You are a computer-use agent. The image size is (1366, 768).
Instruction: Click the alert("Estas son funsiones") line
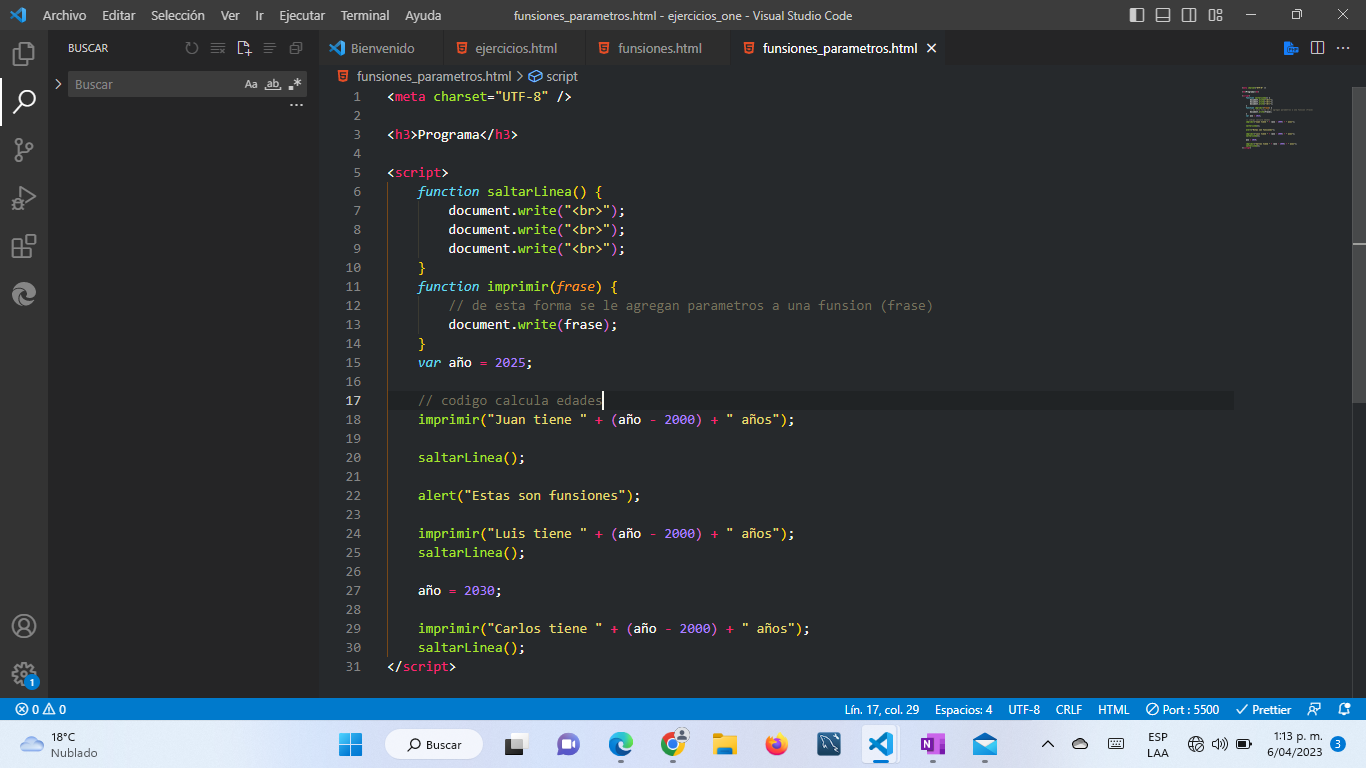point(529,495)
